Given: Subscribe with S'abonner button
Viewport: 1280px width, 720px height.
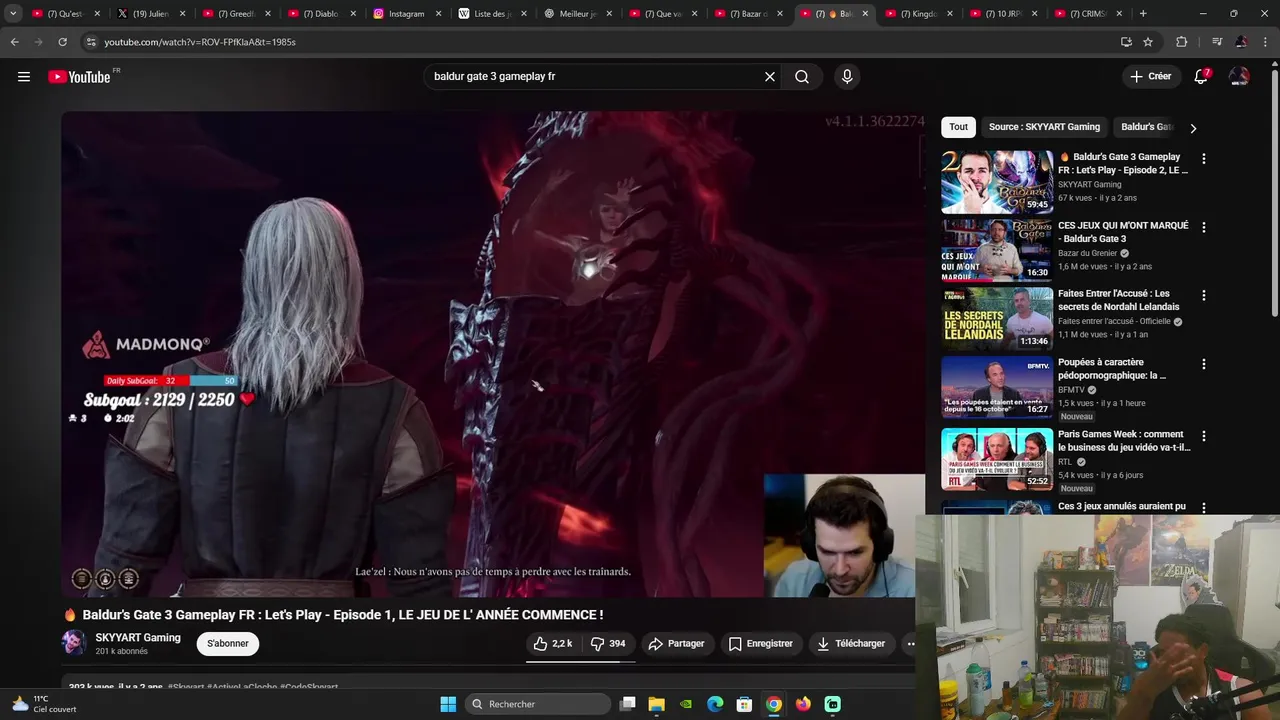Looking at the screenshot, I should point(228,643).
